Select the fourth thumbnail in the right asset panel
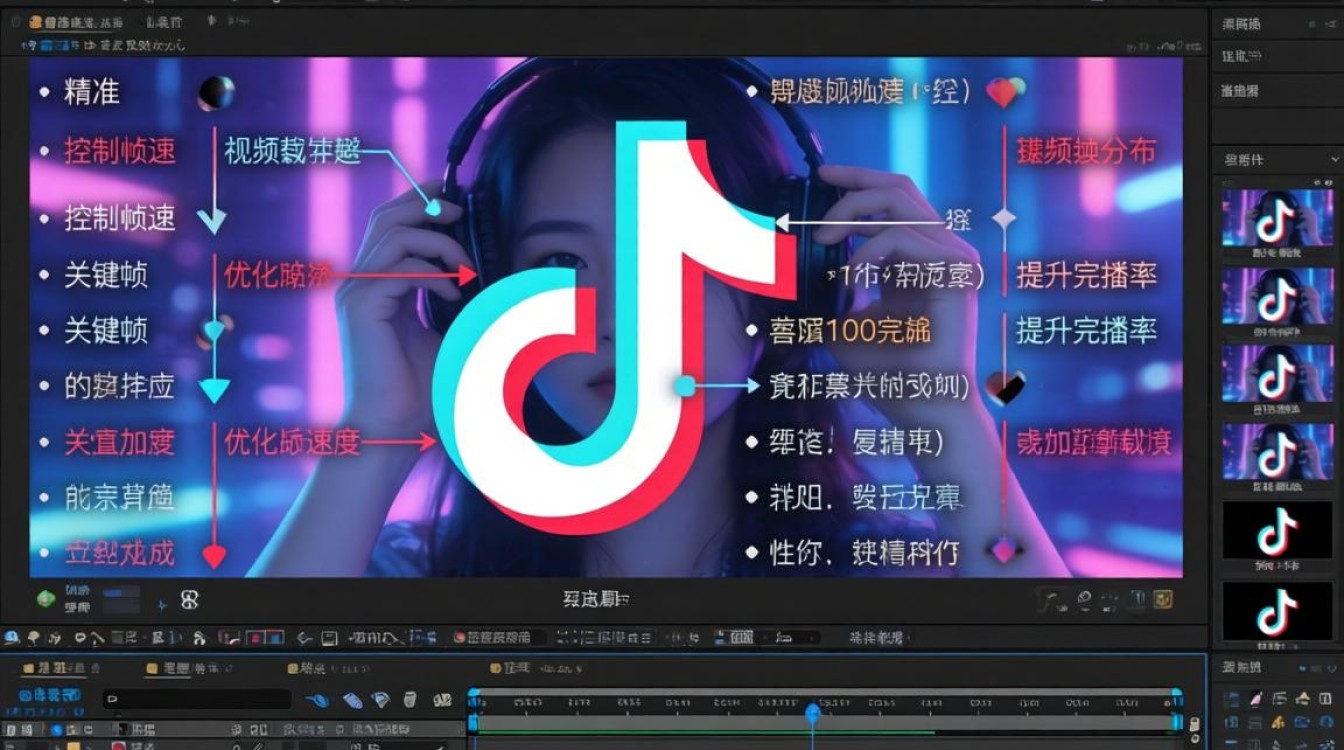 pyautogui.click(x=1277, y=451)
